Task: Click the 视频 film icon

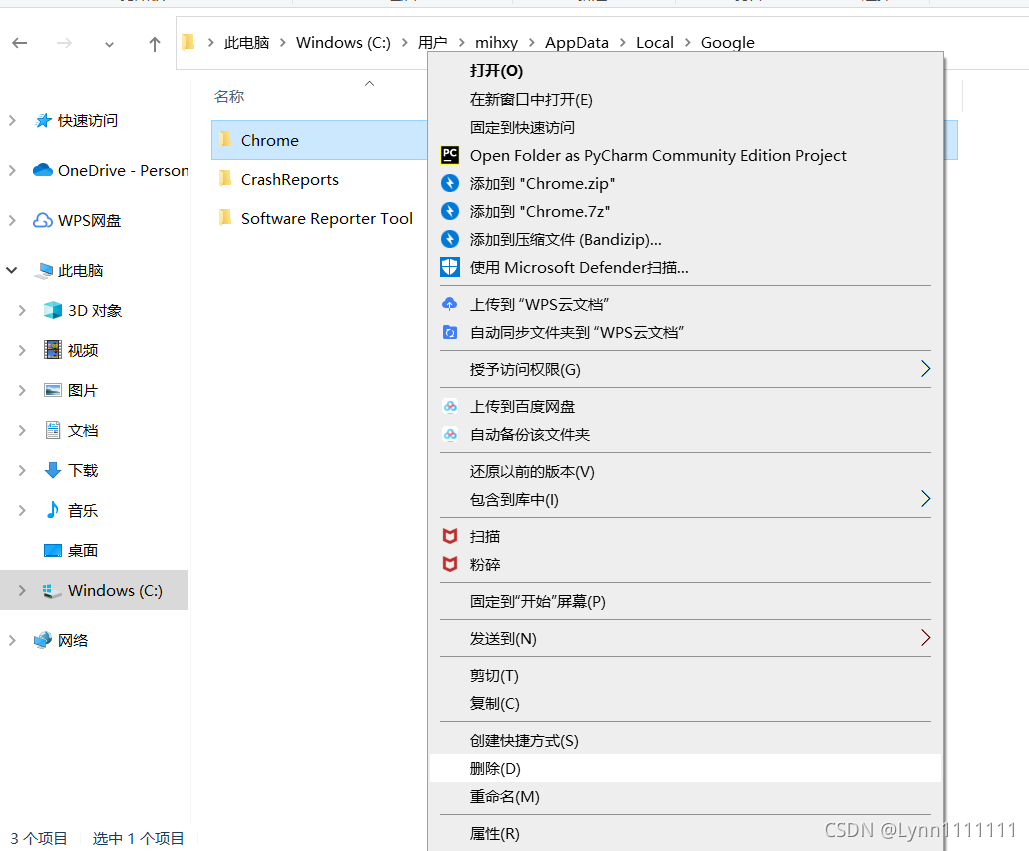Action: tap(52, 350)
